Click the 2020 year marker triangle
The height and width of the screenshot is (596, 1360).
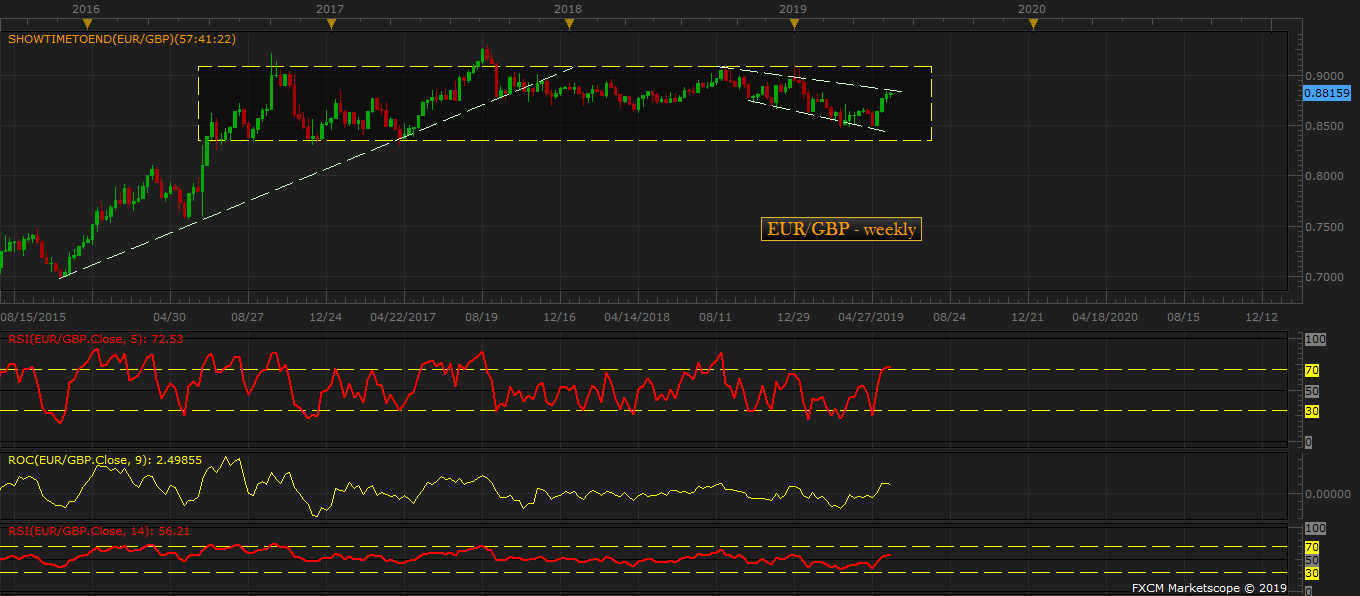(1033, 24)
